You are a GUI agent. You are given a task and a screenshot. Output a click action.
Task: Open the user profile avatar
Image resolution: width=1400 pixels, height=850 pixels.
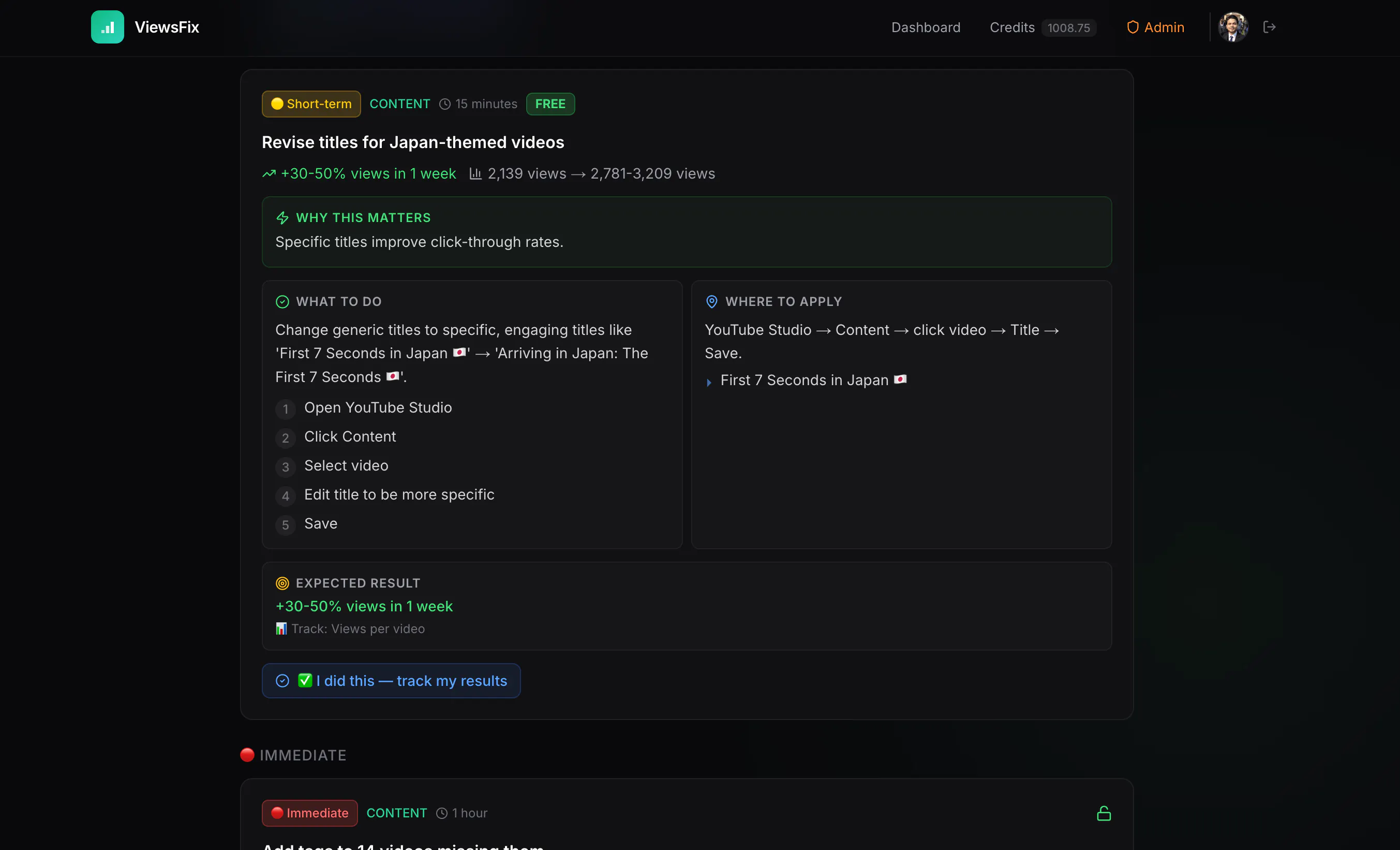pyautogui.click(x=1233, y=27)
